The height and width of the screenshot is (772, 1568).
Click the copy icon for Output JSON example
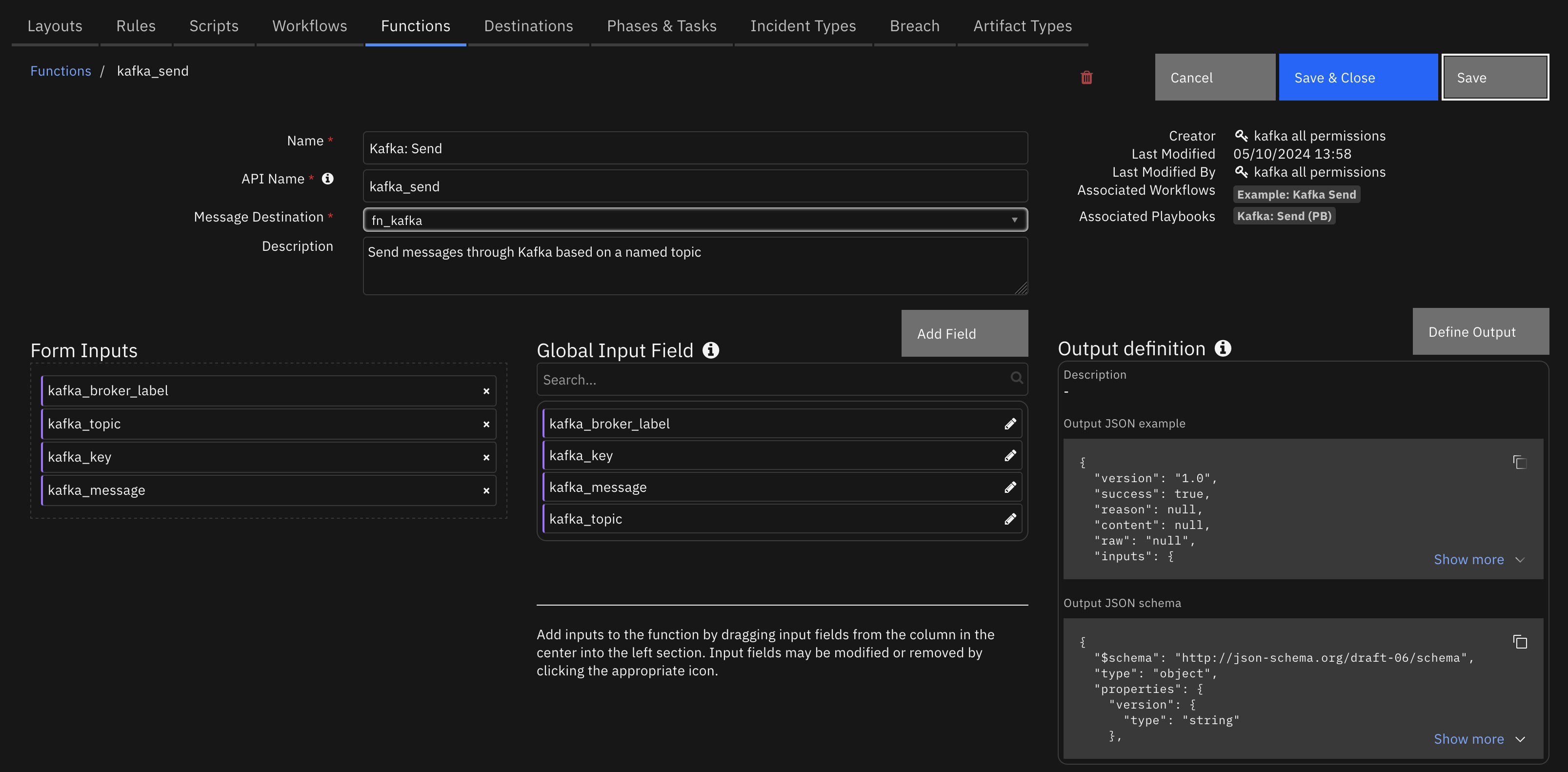pos(1519,462)
